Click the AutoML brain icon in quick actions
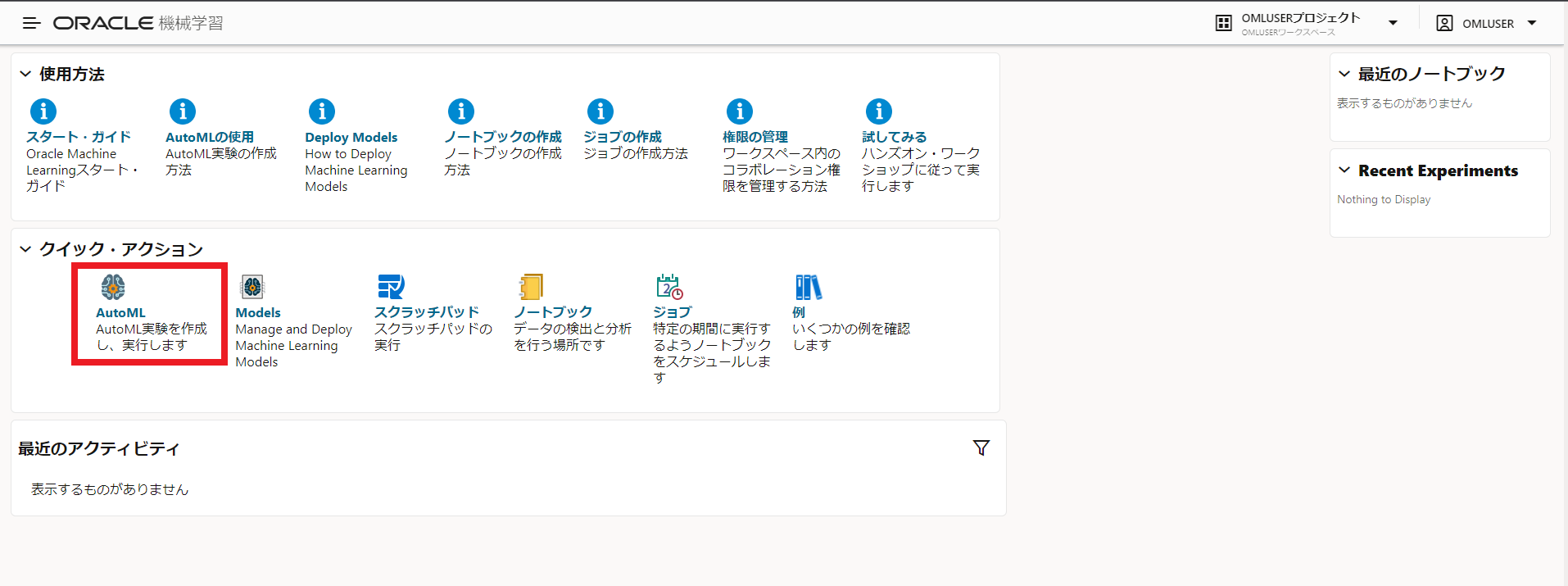Viewport: 1568px width, 586px height. (x=113, y=287)
